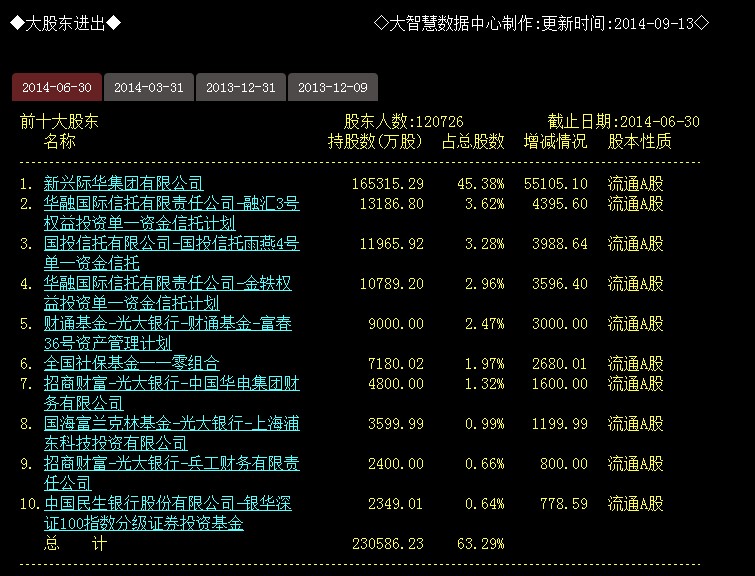Click the 占总股数 column header

point(473,142)
